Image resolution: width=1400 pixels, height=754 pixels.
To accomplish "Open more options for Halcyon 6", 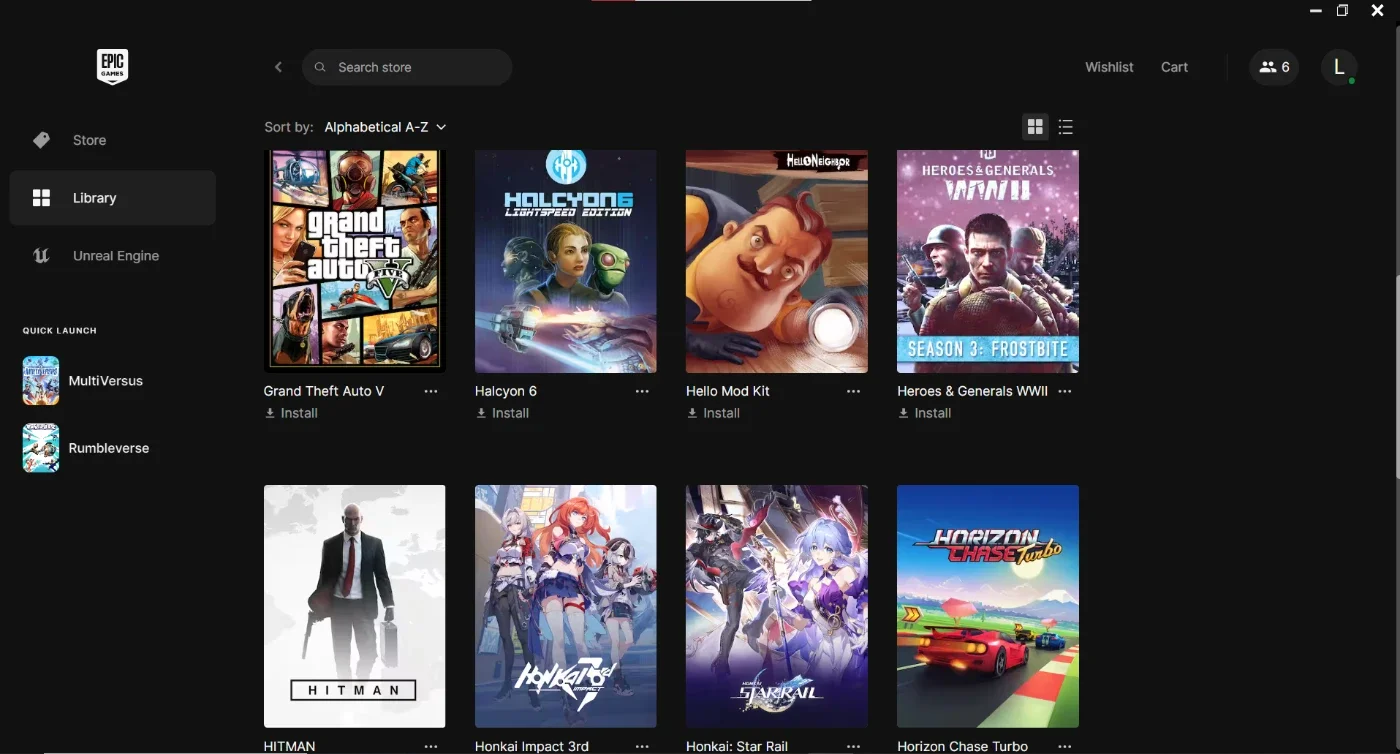I will 642,391.
